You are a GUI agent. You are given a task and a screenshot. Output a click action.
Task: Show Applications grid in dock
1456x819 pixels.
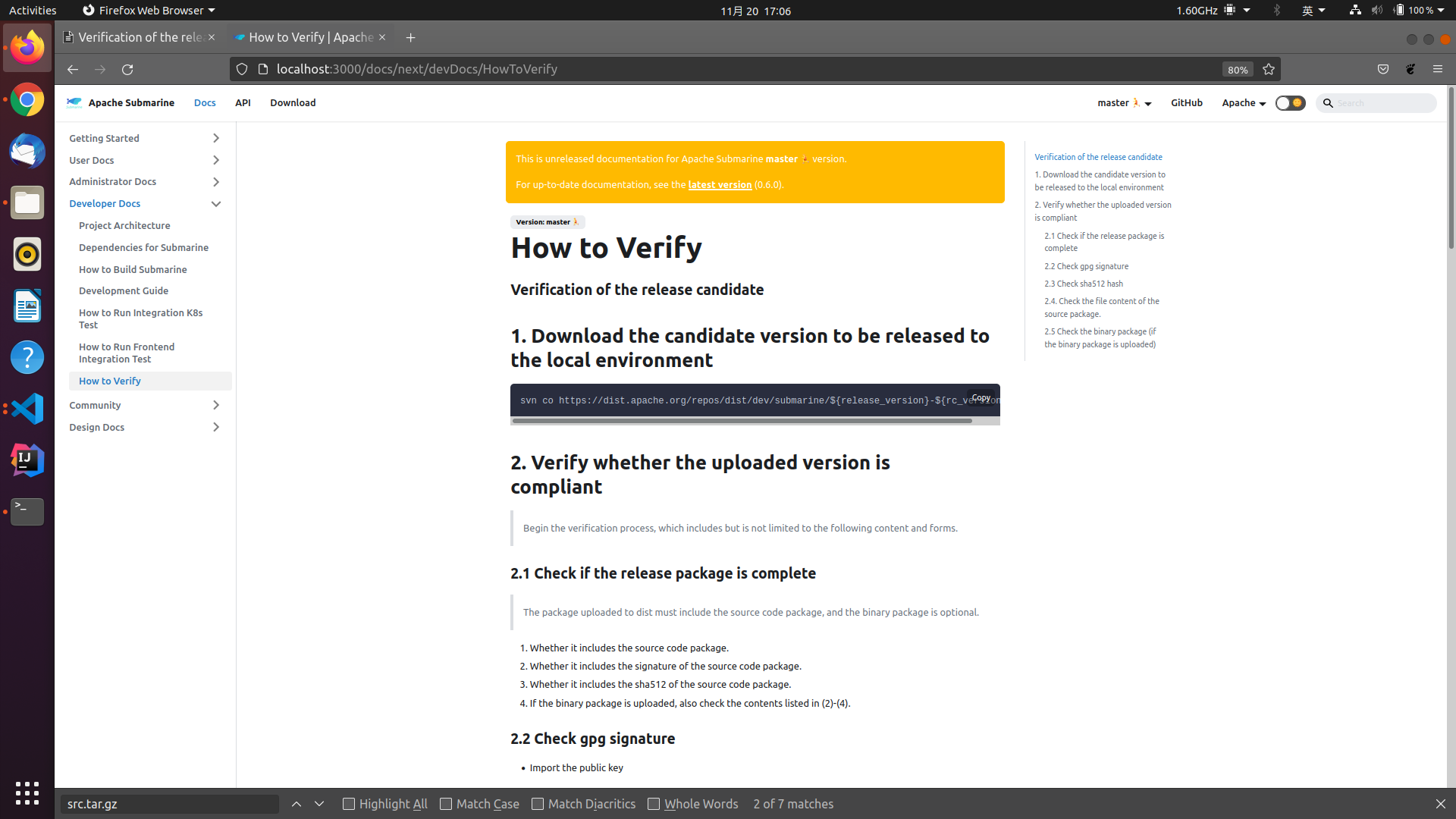pos(27,793)
